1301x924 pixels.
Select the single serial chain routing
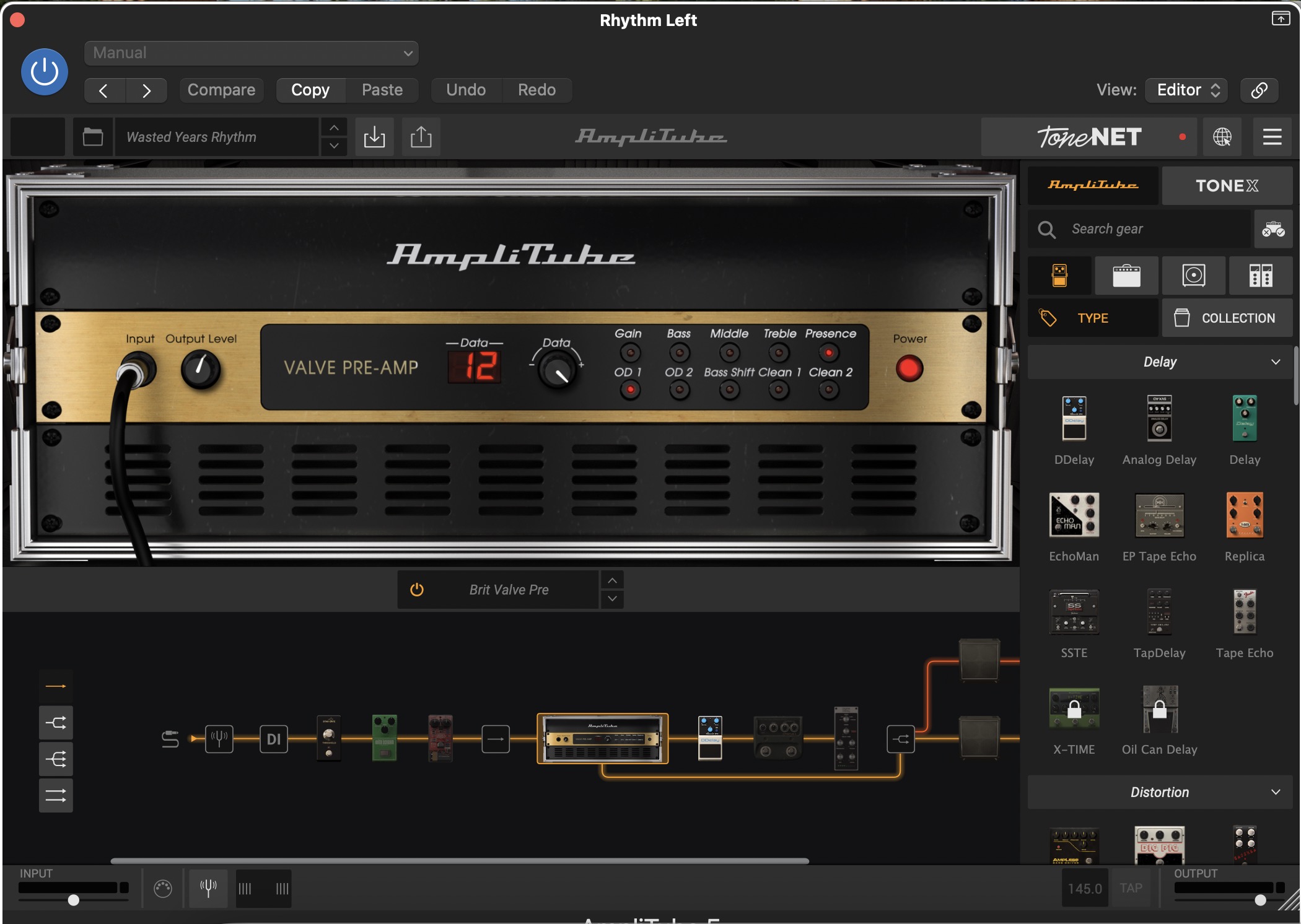(56, 686)
